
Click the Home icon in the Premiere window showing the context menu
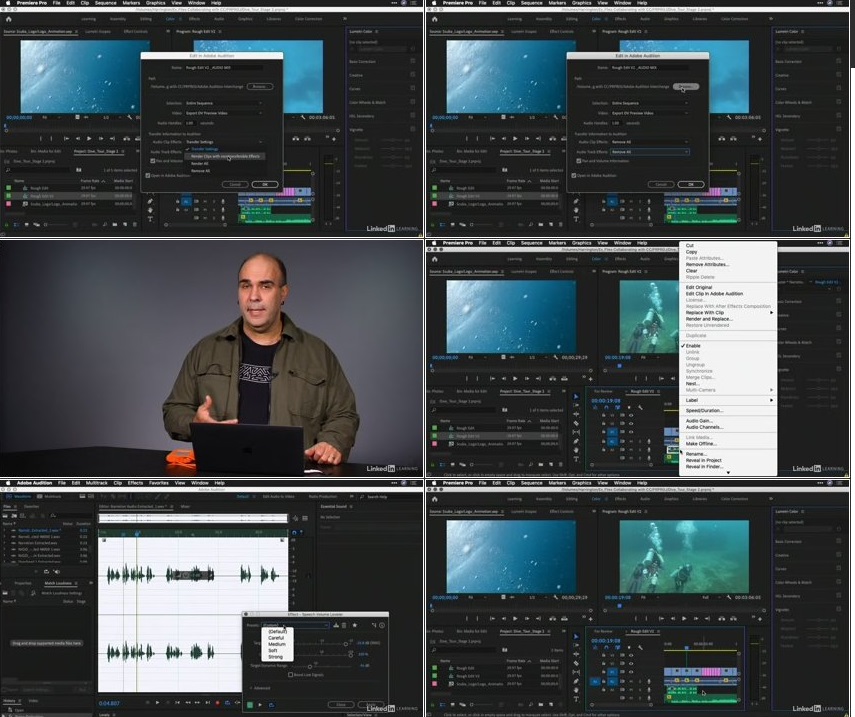click(x=435, y=259)
